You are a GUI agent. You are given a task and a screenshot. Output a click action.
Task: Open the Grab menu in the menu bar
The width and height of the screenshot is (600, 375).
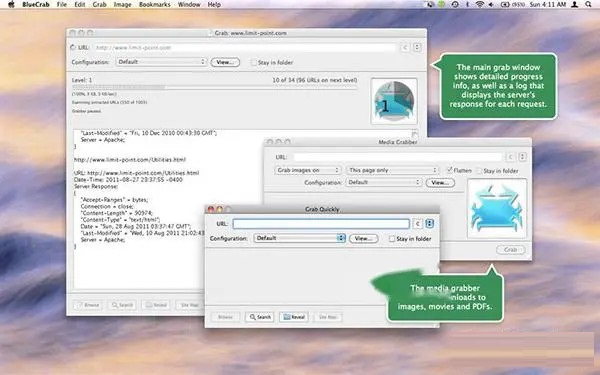click(99, 5)
